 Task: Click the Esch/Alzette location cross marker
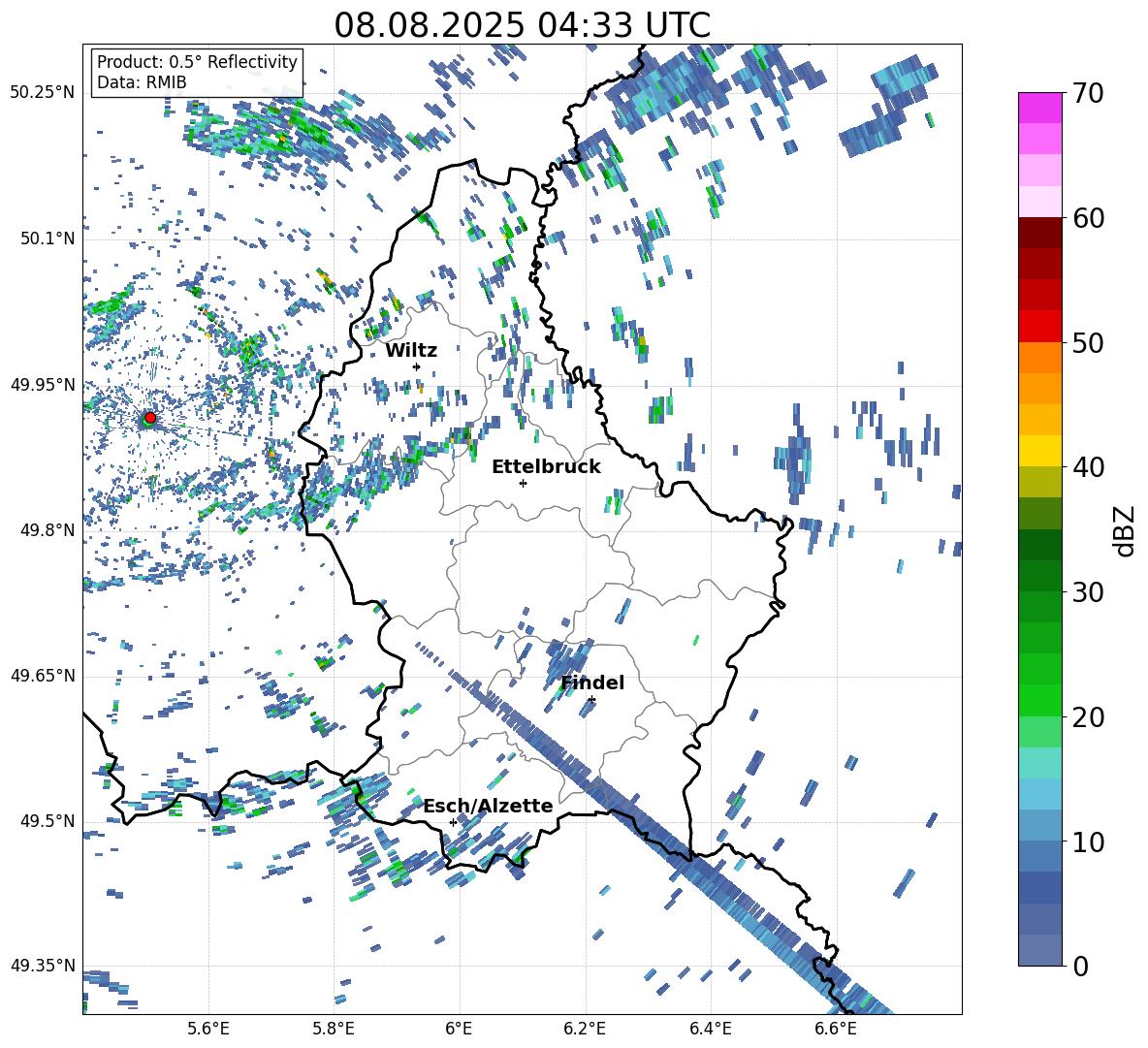(453, 822)
